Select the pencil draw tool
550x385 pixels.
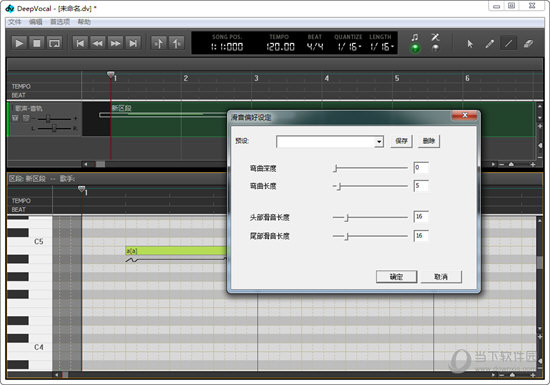click(x=490, y=44)
